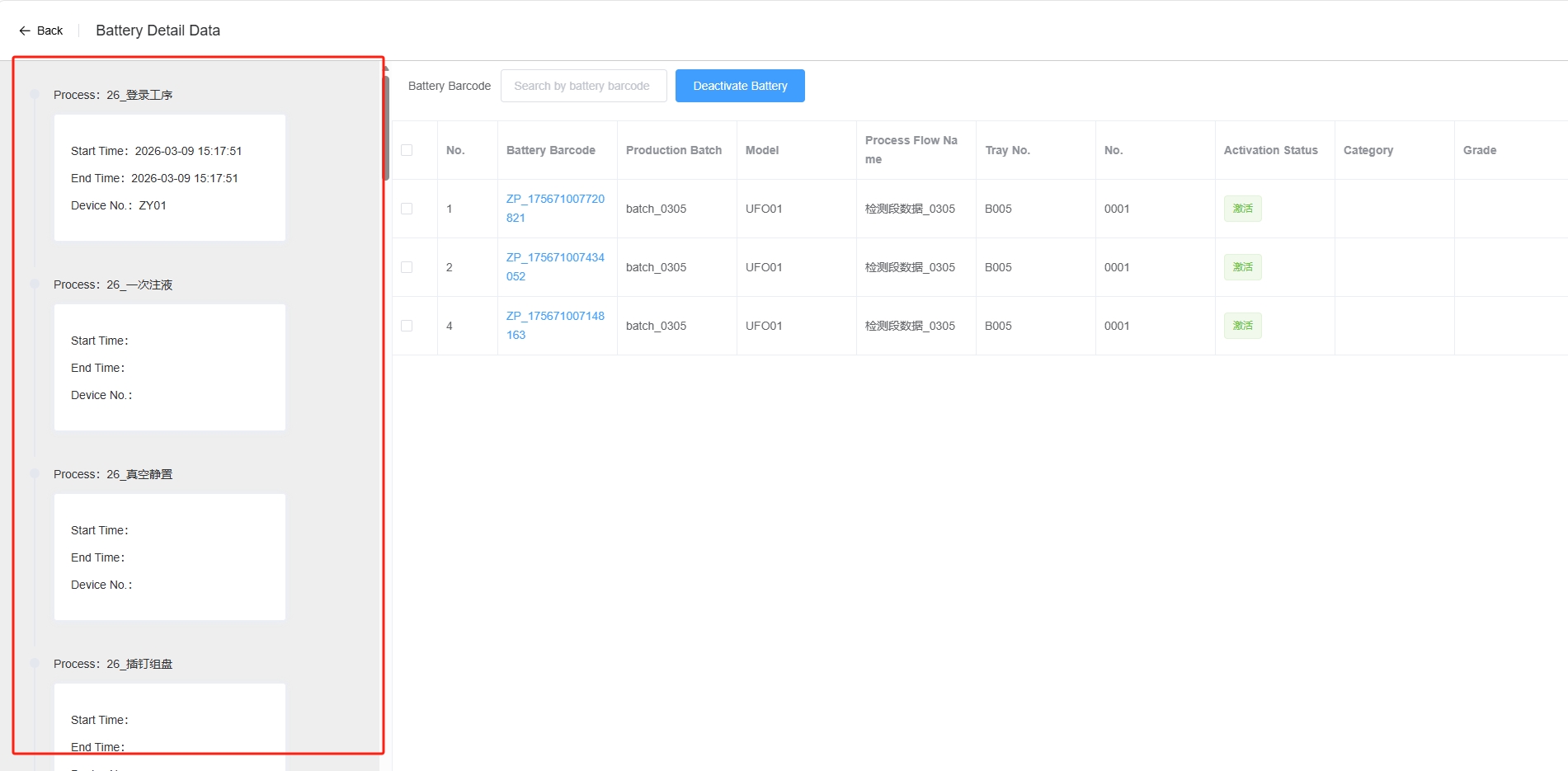Open battery link ZP_175671007720821
Image resolution: width=1568 pixels, height=771 pixels.
click(x=555, y=209)
